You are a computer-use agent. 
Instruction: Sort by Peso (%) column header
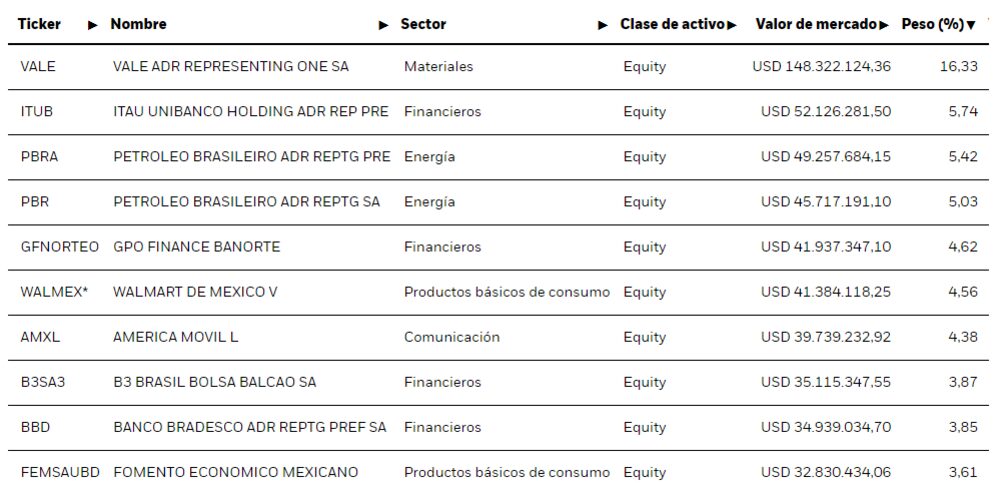(932, 24)
